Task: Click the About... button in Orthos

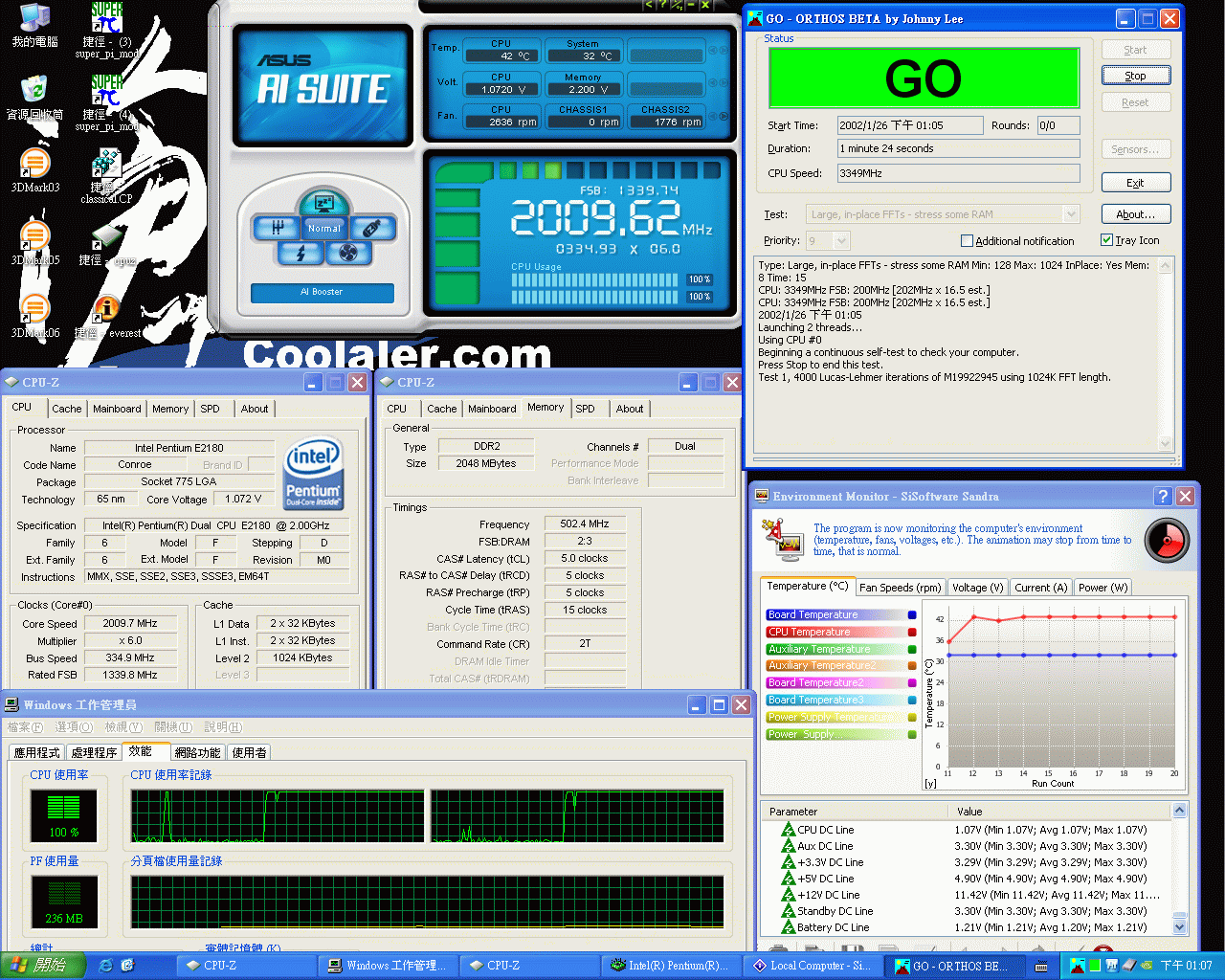Action: pyautogui.click(x=1135, y=214)
